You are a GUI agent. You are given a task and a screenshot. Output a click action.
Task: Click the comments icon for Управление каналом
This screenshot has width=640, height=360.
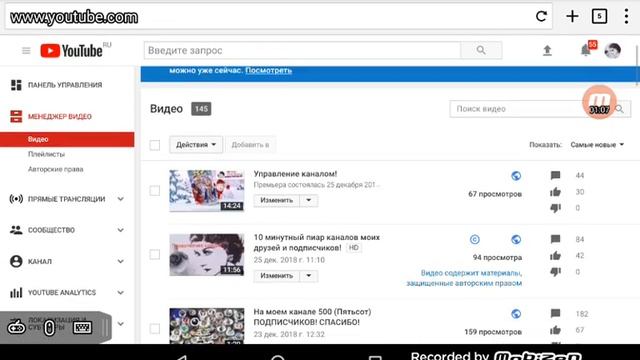(x=555, y=176)
